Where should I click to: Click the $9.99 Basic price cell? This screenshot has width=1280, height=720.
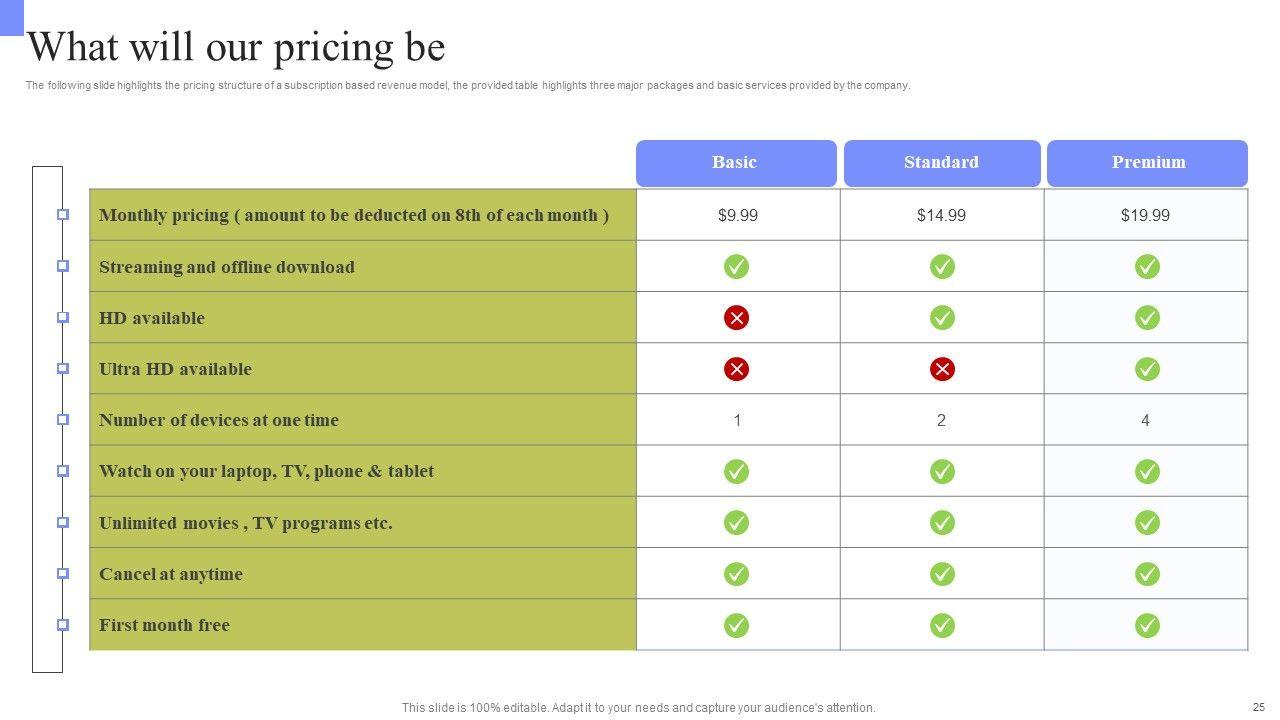[738, 215]
